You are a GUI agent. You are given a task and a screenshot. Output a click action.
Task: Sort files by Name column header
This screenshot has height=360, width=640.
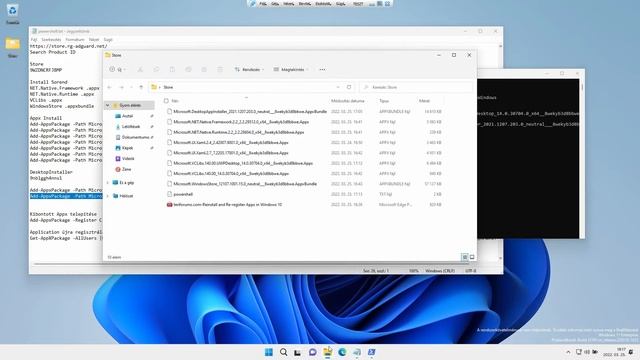pos(175,101)
